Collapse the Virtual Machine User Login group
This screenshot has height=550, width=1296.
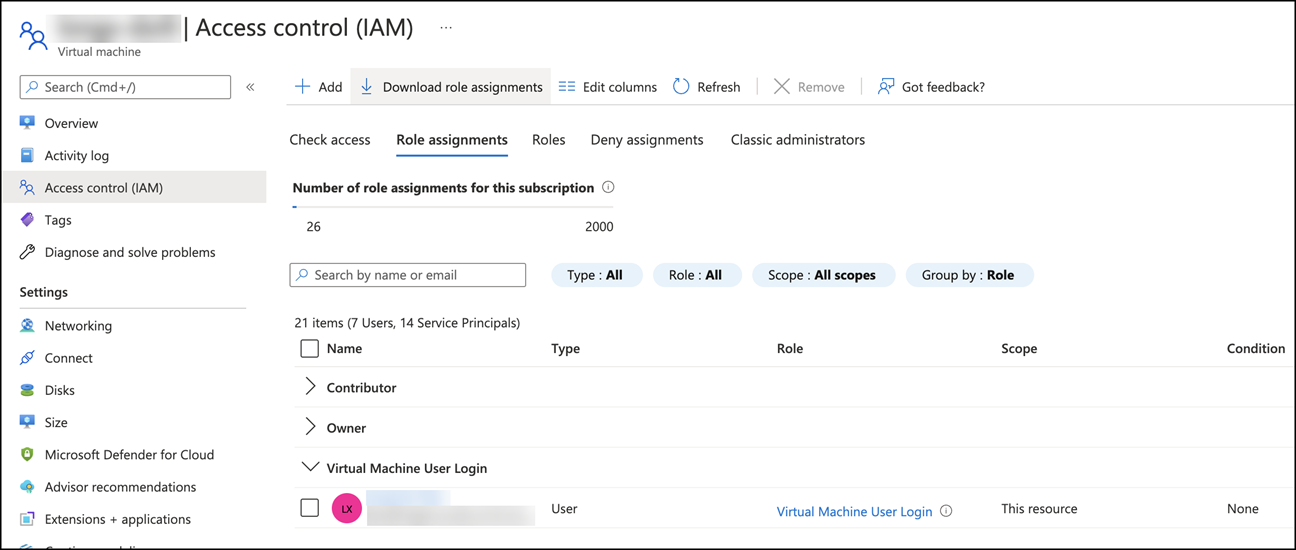[x=310, y=467]
